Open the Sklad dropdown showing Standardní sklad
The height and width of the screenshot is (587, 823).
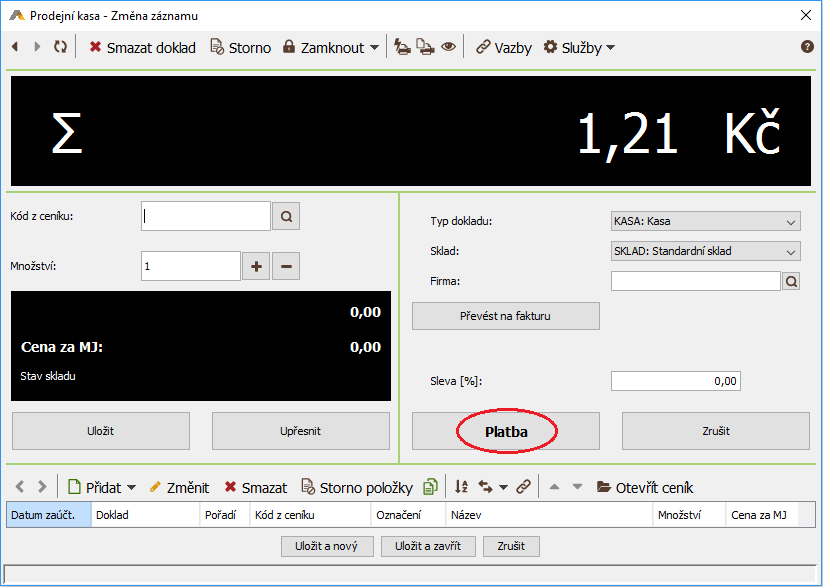(x=706, y=251)
